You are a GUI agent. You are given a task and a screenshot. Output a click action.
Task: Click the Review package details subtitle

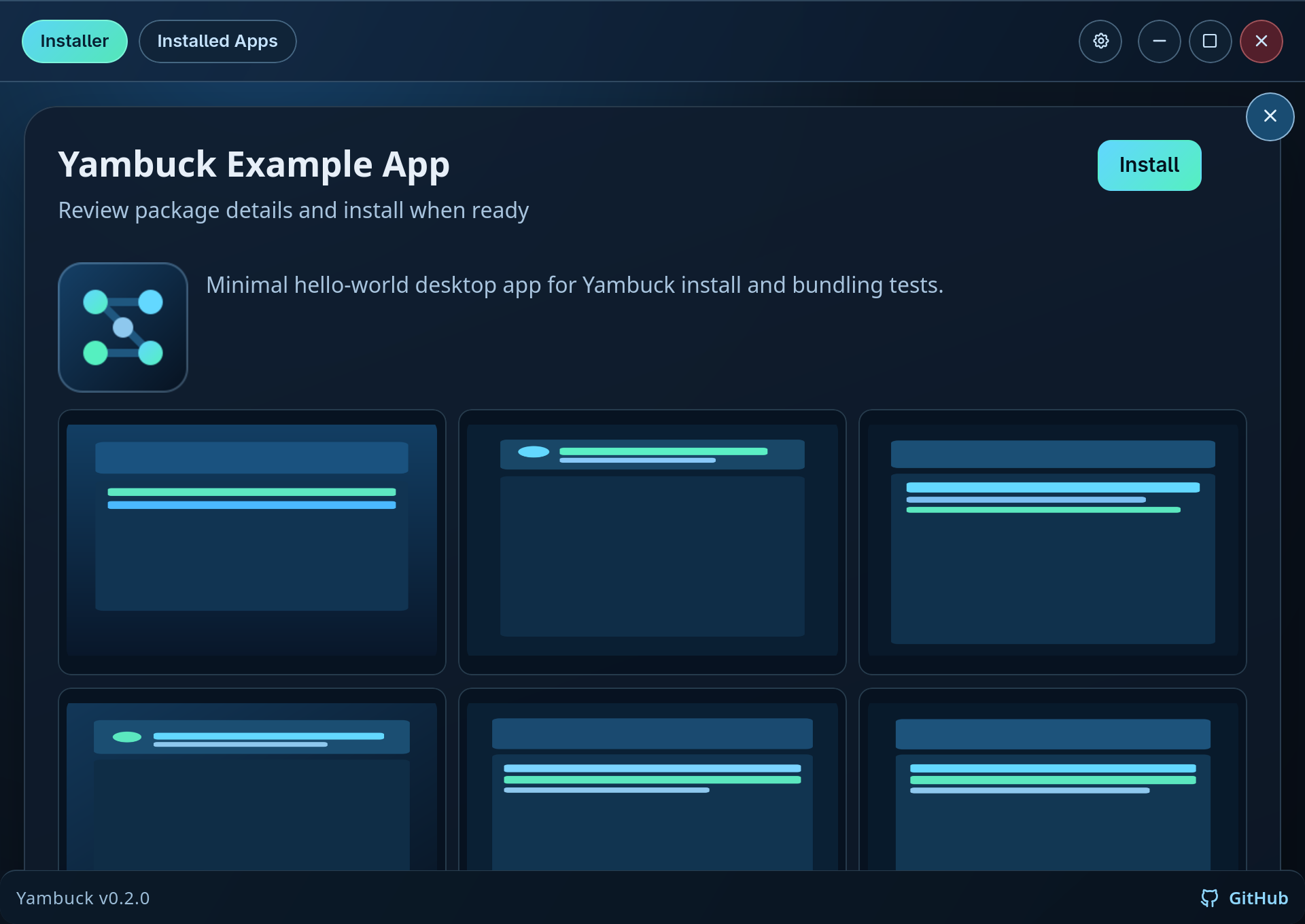coord(294,211)
